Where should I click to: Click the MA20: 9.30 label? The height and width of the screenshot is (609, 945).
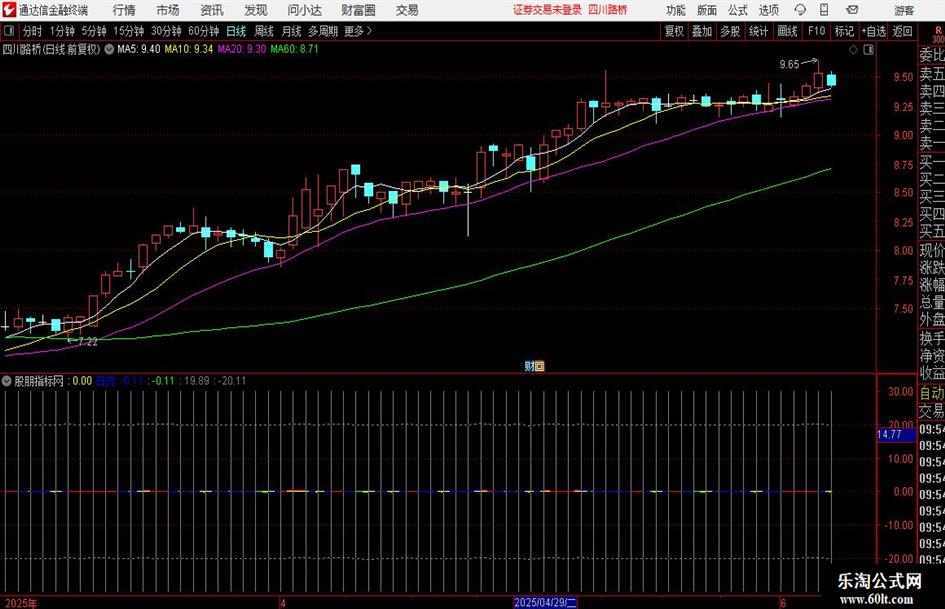click(242, 49)
